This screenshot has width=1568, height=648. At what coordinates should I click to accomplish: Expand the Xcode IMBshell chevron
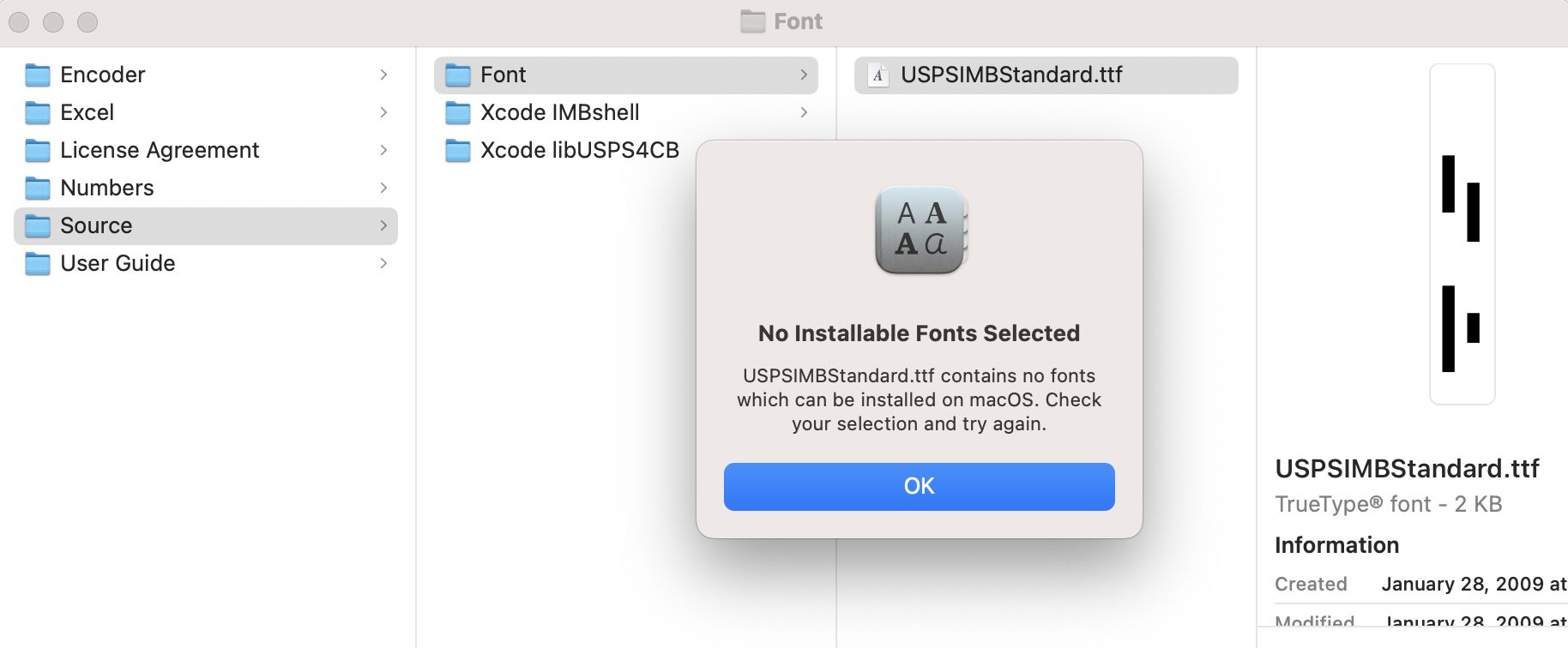804,113
